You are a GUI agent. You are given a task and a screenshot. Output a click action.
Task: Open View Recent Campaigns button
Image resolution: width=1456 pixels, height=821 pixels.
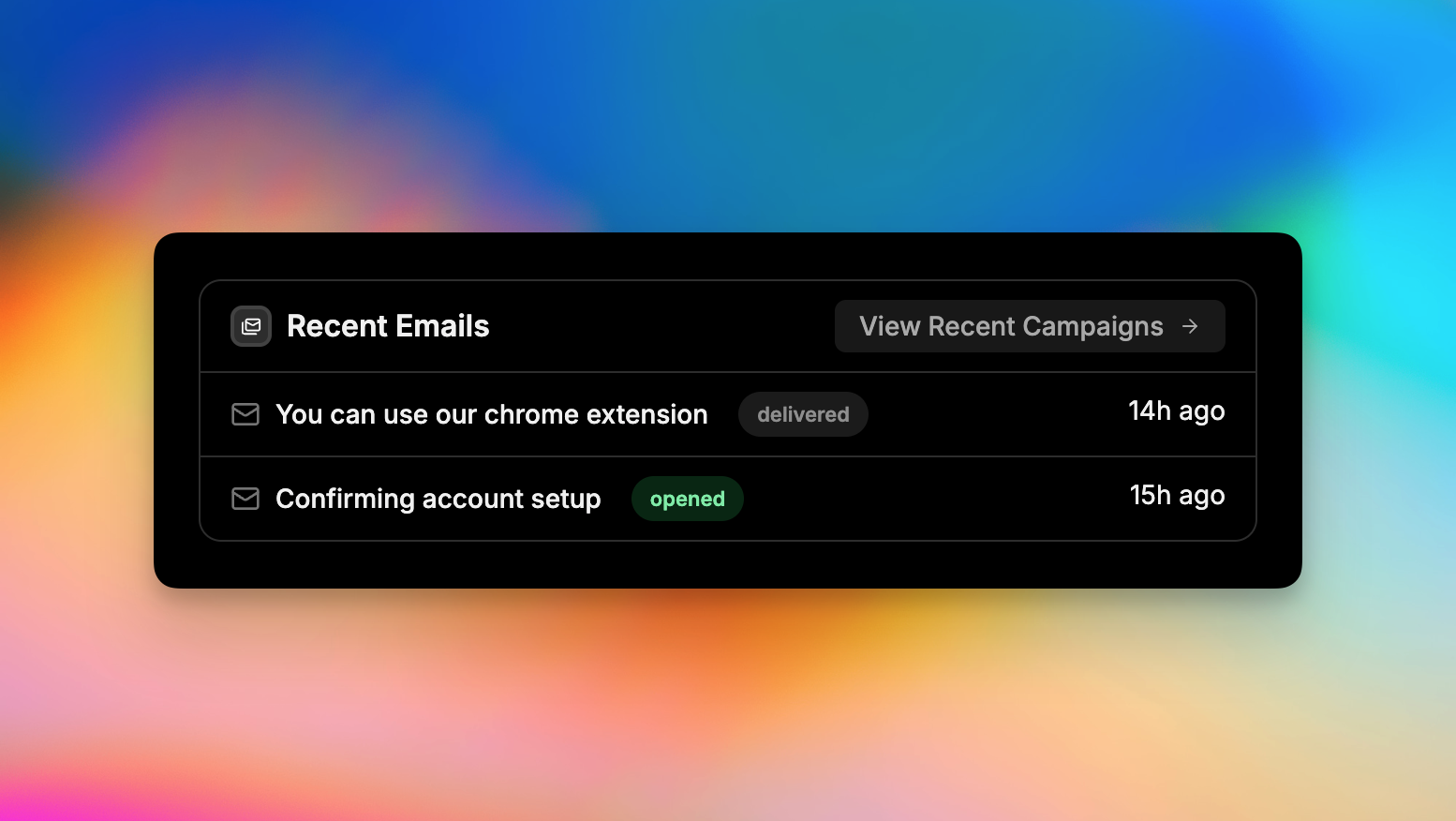click(x=1029, y=326)
